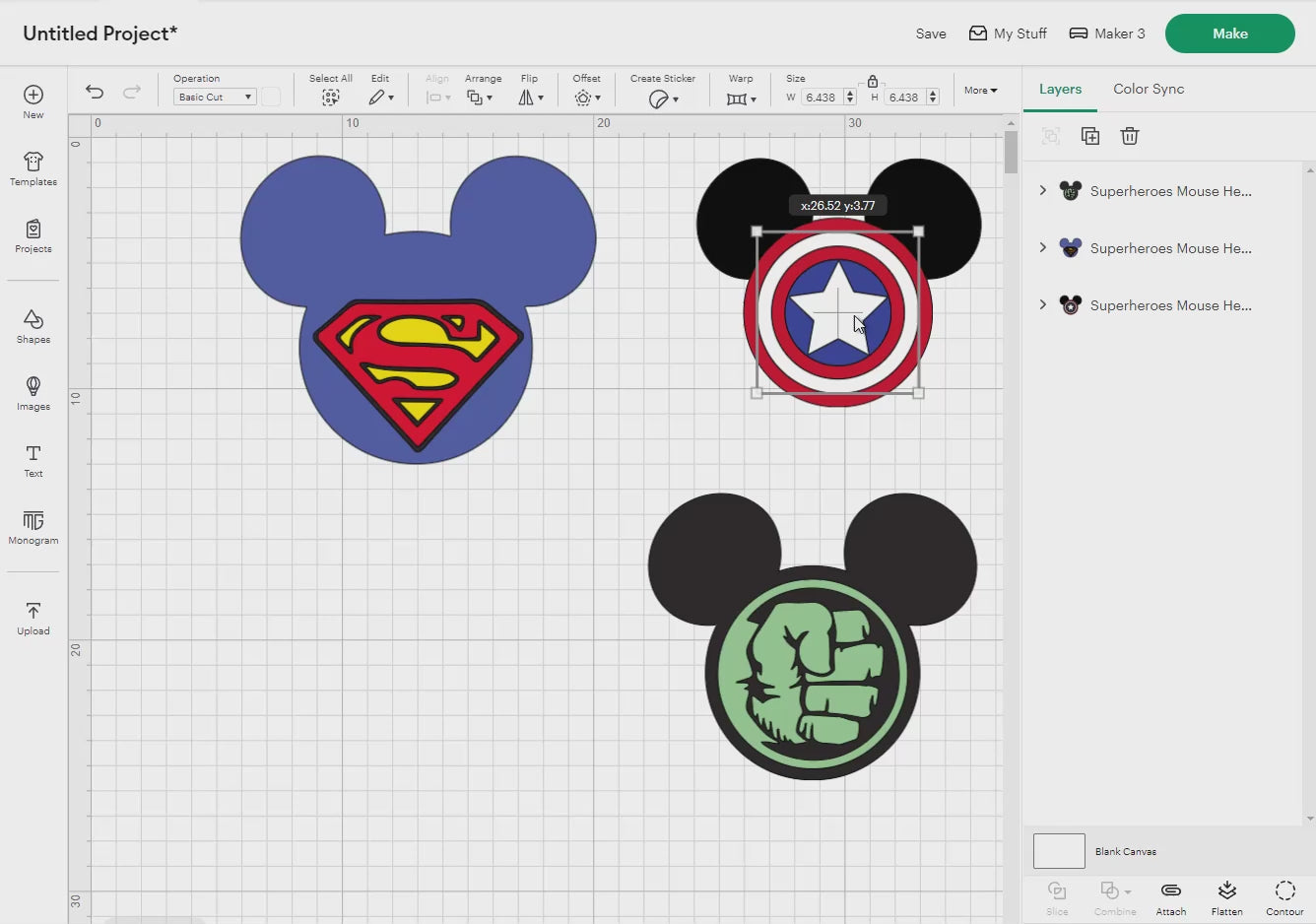Click the width size input field
Screen dimensions: 1316x924
[x=822, y=98]
